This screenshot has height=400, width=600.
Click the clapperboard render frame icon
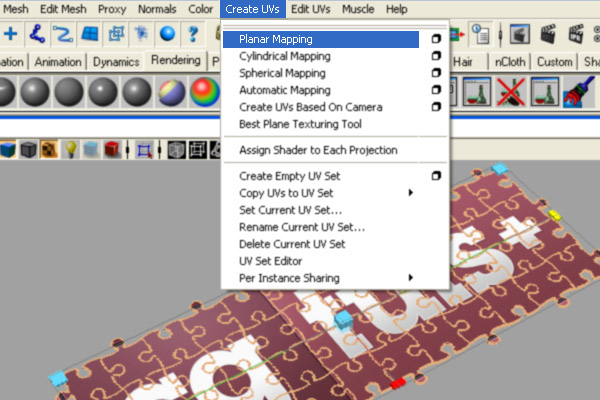[548, 34]
